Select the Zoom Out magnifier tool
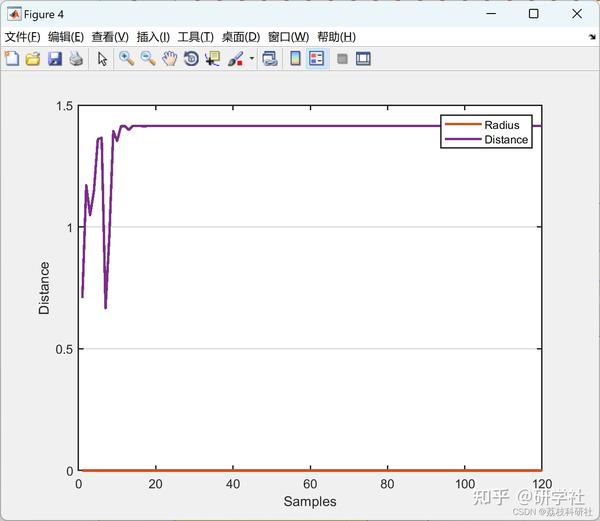The image size is (600, 521). 148,59
